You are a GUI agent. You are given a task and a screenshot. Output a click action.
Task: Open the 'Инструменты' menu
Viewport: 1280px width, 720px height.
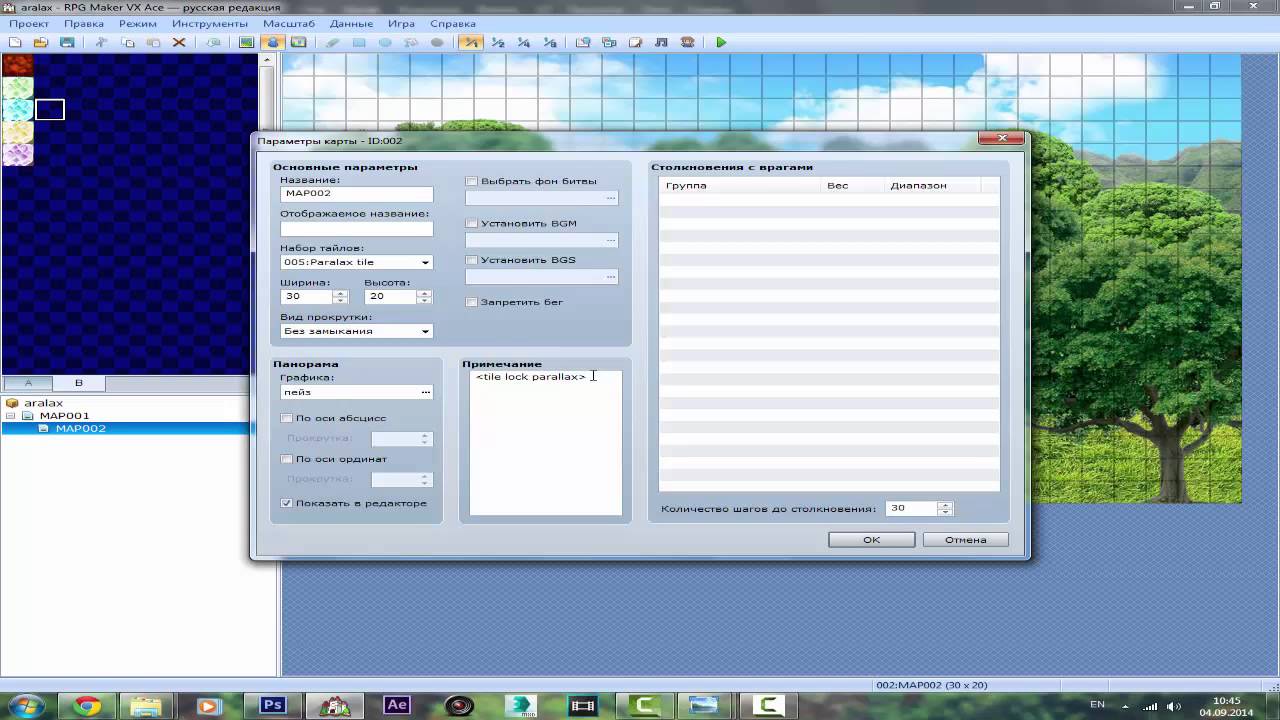pos(210,23)
